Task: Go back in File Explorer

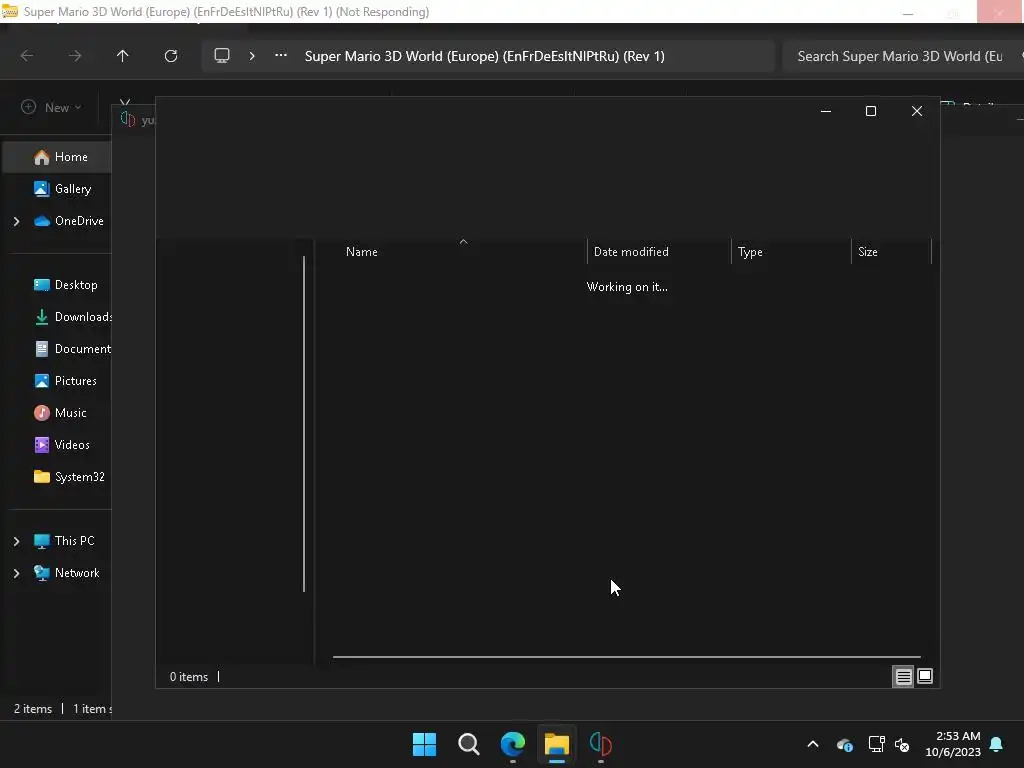Action: click(27, 56)
